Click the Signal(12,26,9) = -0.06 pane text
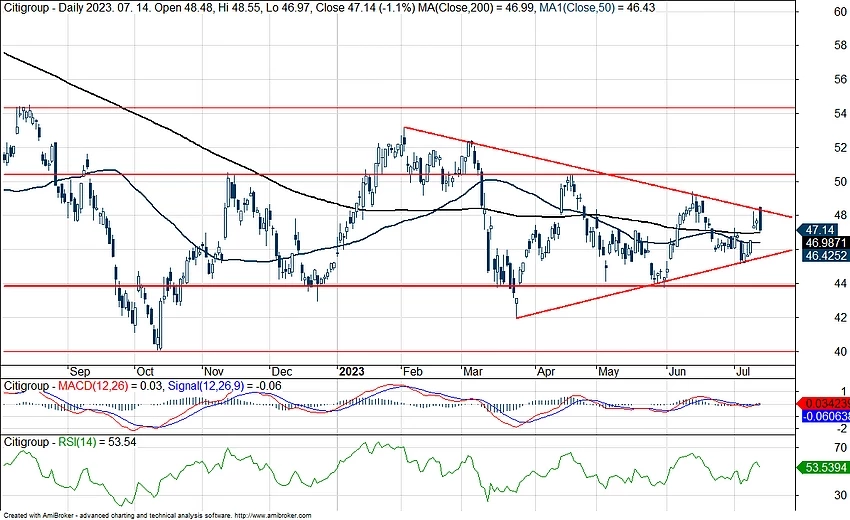The width and height of the screenshot is (850, 520). tap(224, 386)
